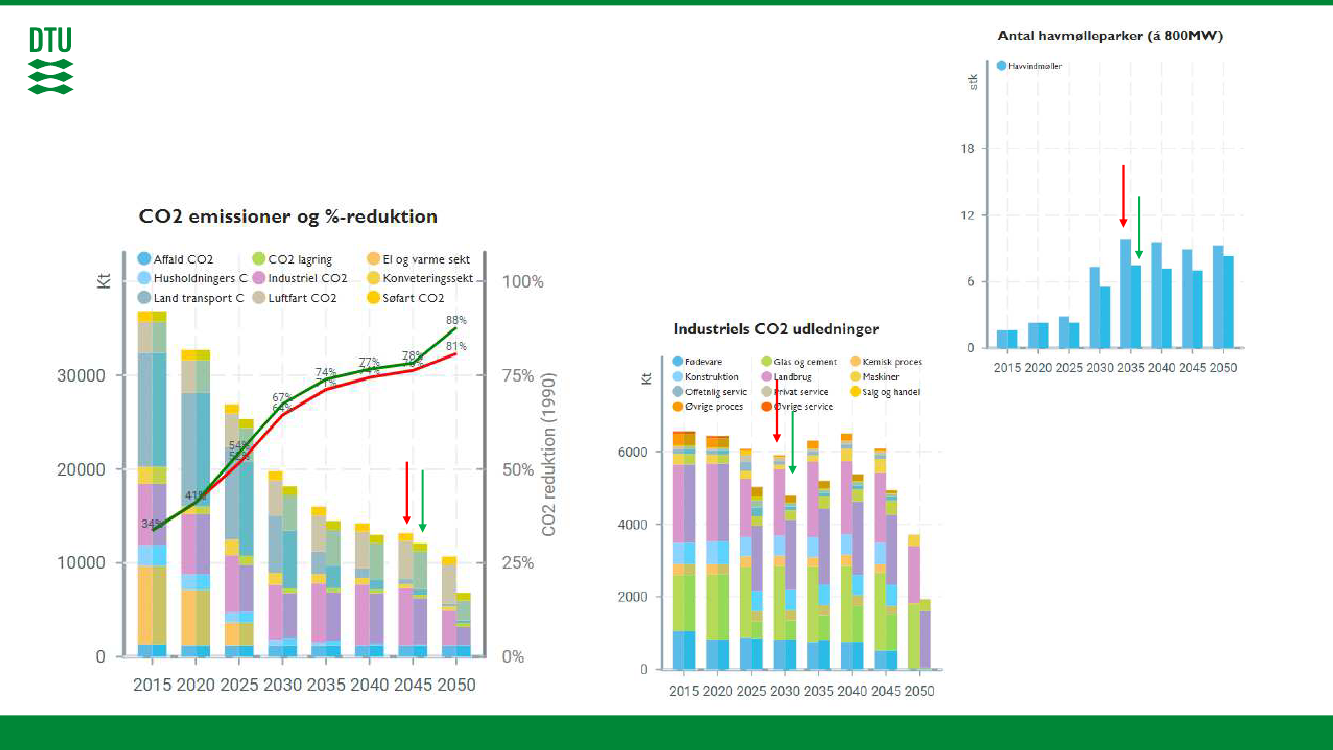Toggle the Privat service legend entry
The height and width of the screenshot is (750, 1333).
(794, 392)
